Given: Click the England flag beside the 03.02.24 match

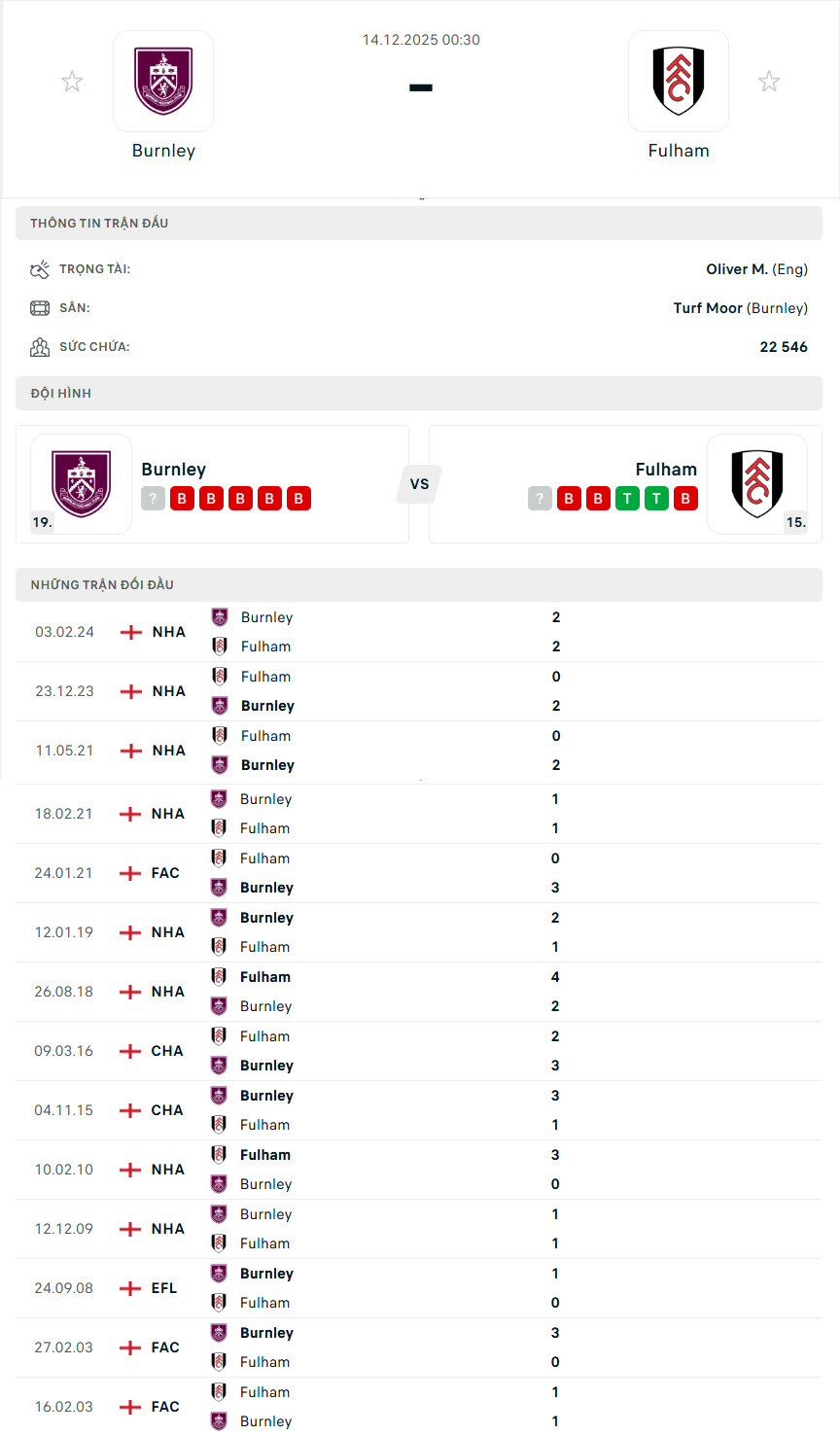Looking at the screenshot, I should click(x=129, y=631).
